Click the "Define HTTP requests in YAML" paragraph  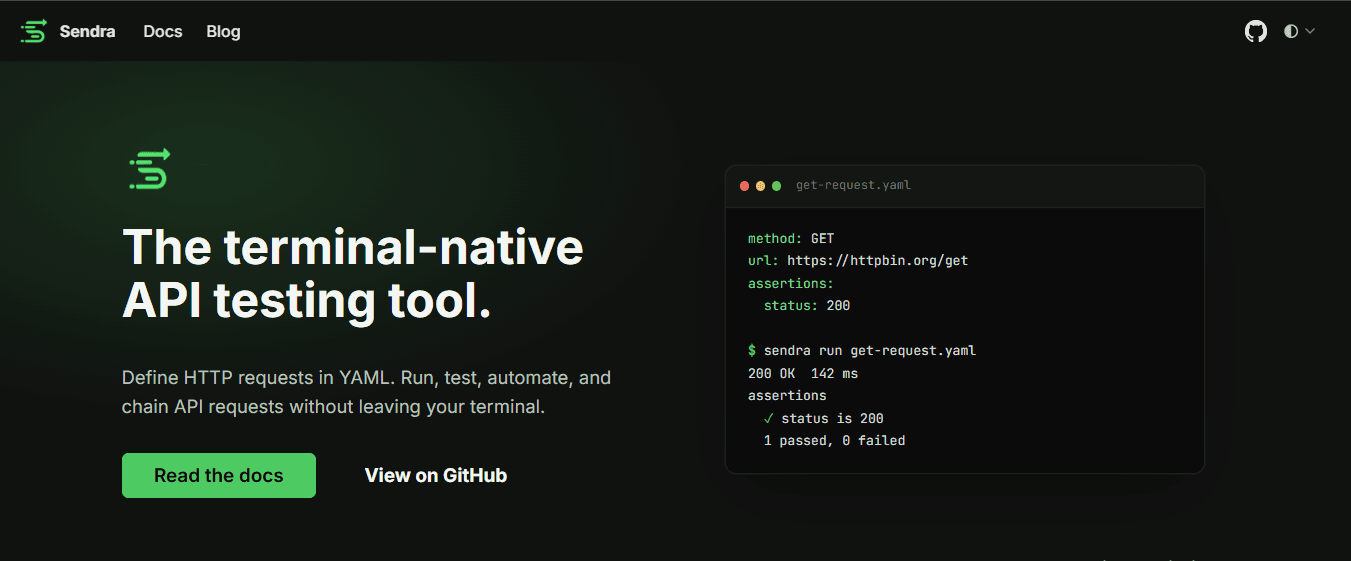366,393
